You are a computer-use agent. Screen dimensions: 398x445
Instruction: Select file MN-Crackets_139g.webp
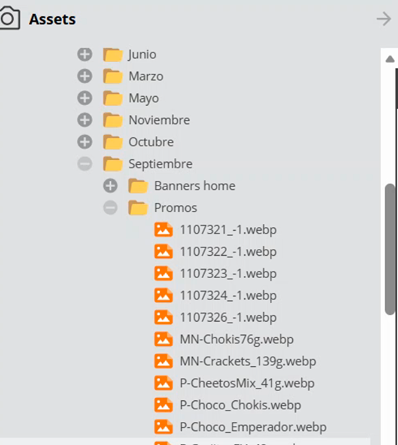pos(248,361)
